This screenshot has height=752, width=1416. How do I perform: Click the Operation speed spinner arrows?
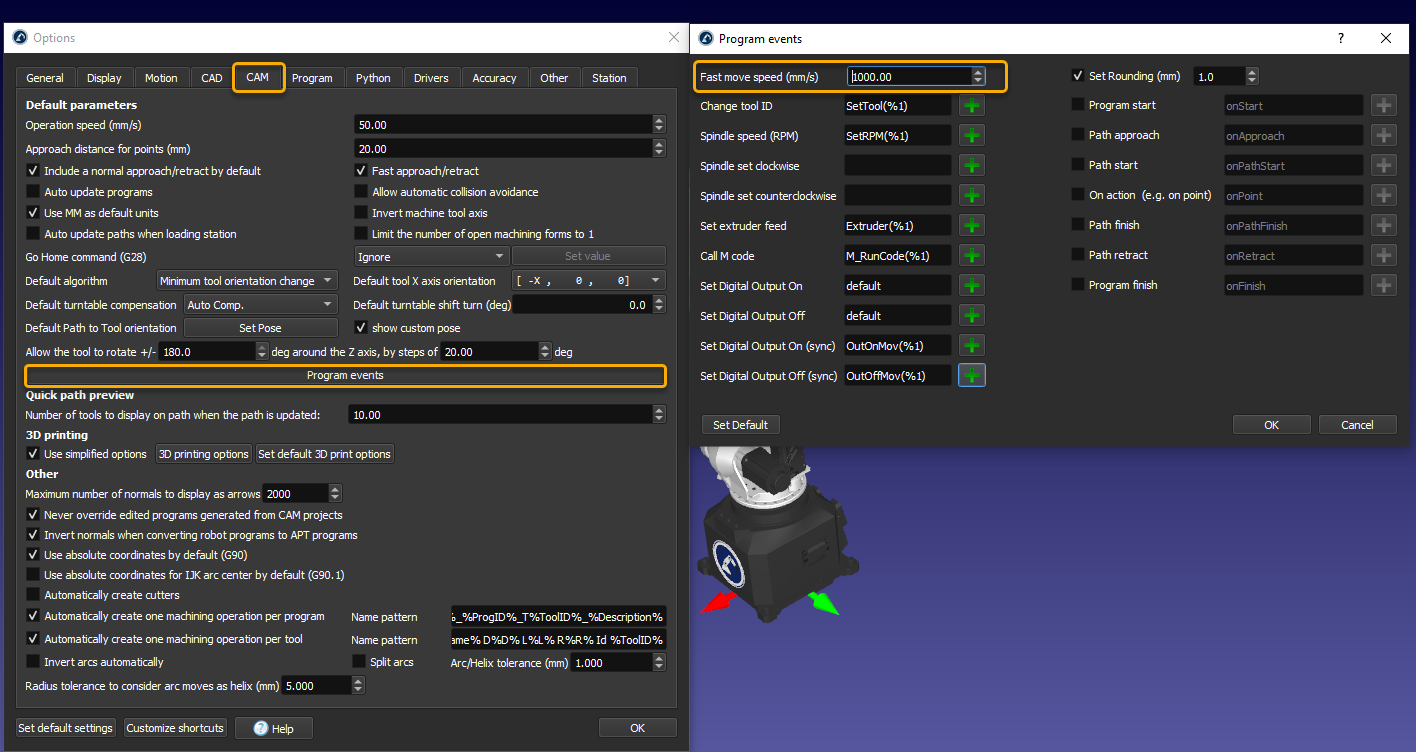point(659,125)
